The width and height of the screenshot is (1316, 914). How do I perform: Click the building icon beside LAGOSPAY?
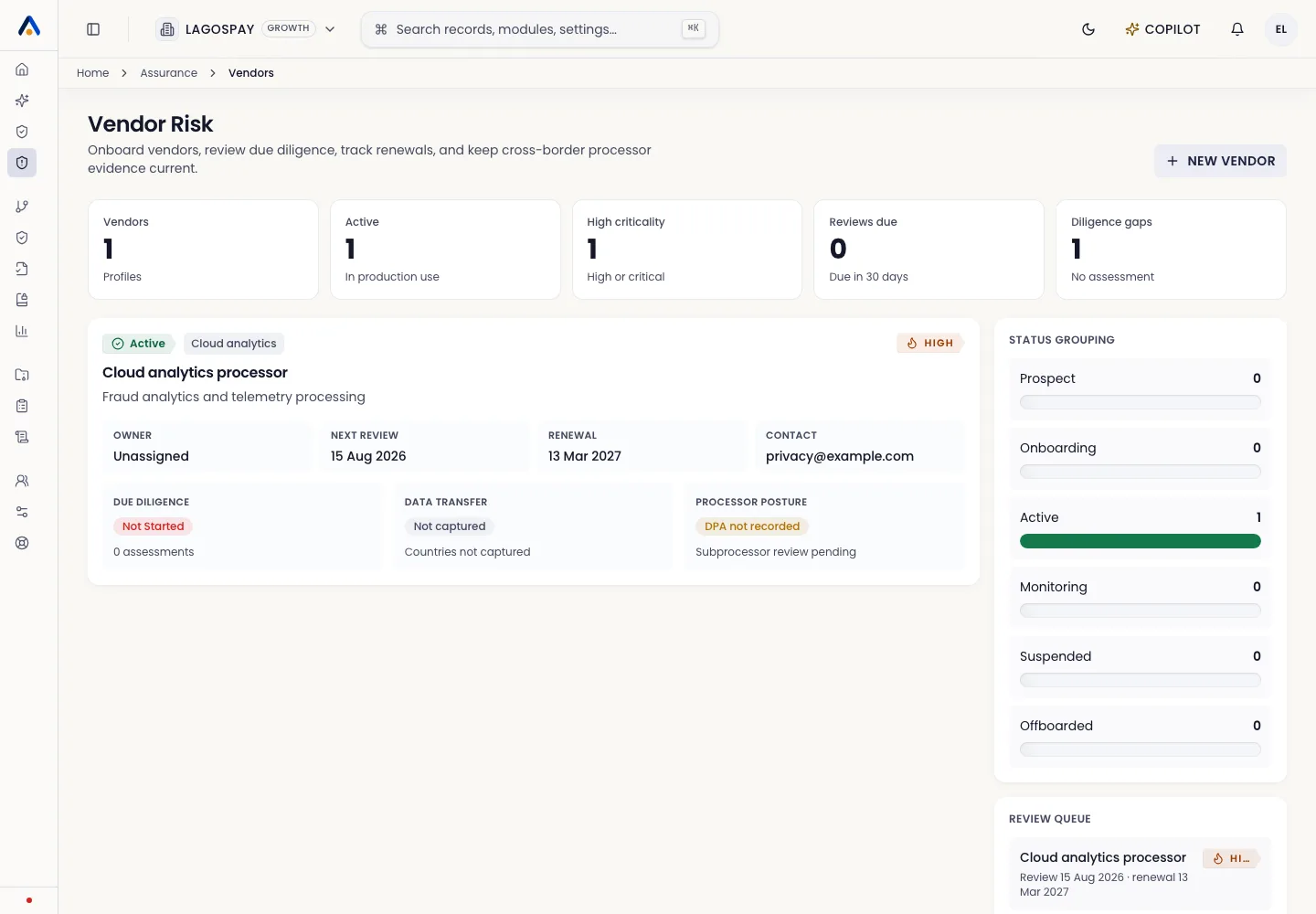167,29
